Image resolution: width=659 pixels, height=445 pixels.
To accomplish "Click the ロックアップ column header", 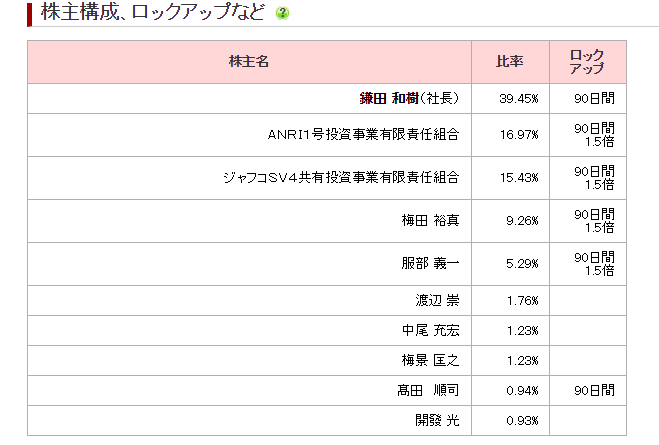I will coord(588,62).
